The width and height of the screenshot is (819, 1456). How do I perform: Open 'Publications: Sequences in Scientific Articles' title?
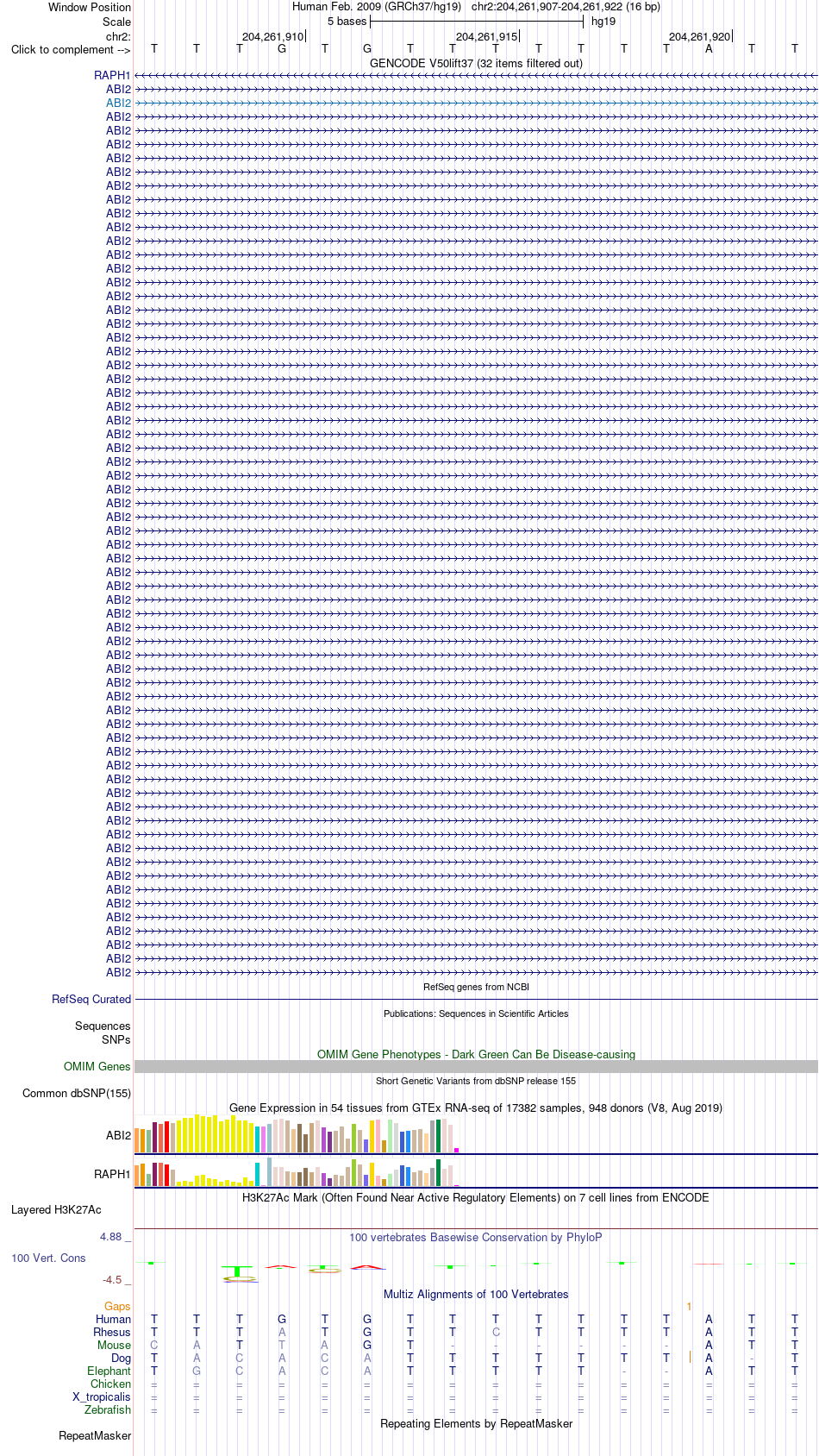pos(476,1014)
